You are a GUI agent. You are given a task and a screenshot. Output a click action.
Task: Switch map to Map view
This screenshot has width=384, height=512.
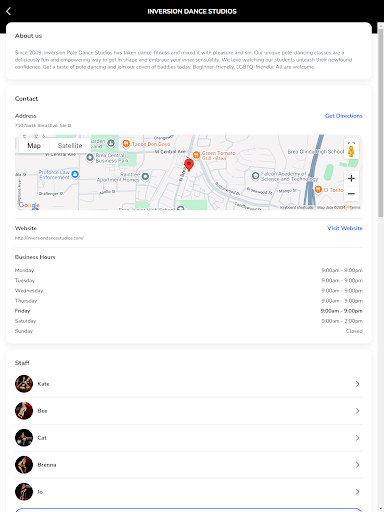[34, 146]
